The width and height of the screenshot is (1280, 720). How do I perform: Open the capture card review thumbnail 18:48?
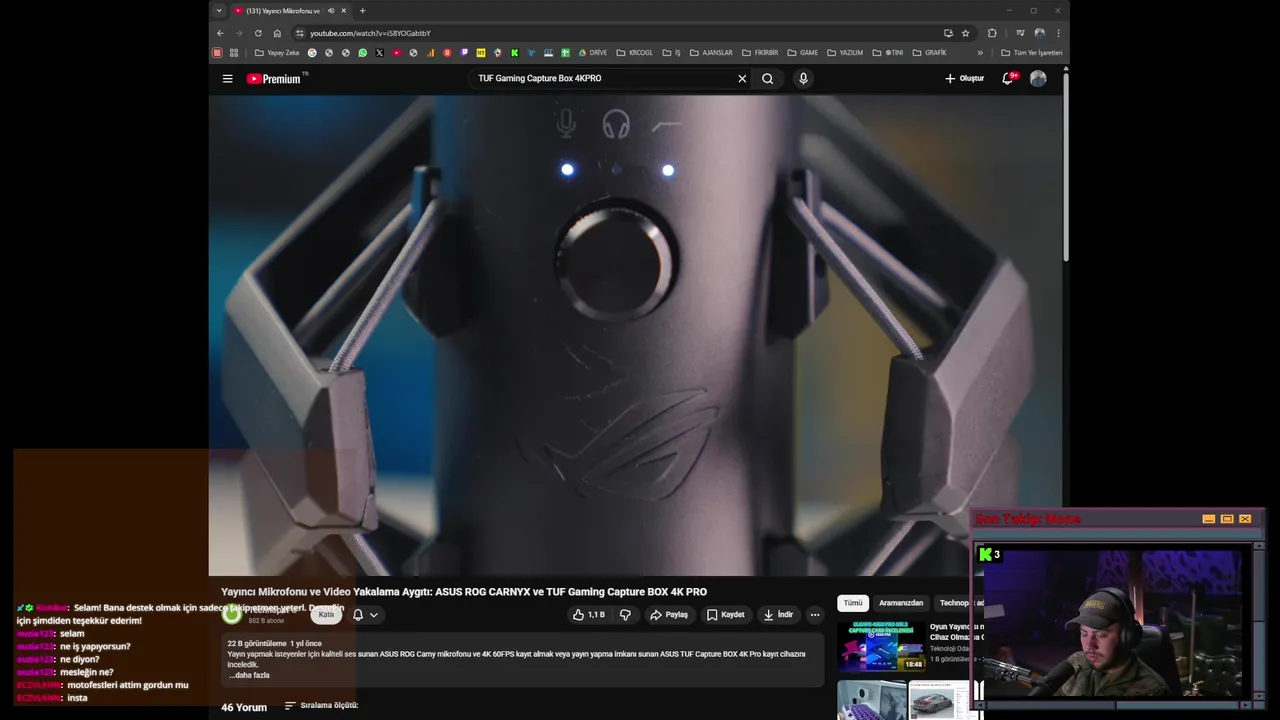[881, 646]
